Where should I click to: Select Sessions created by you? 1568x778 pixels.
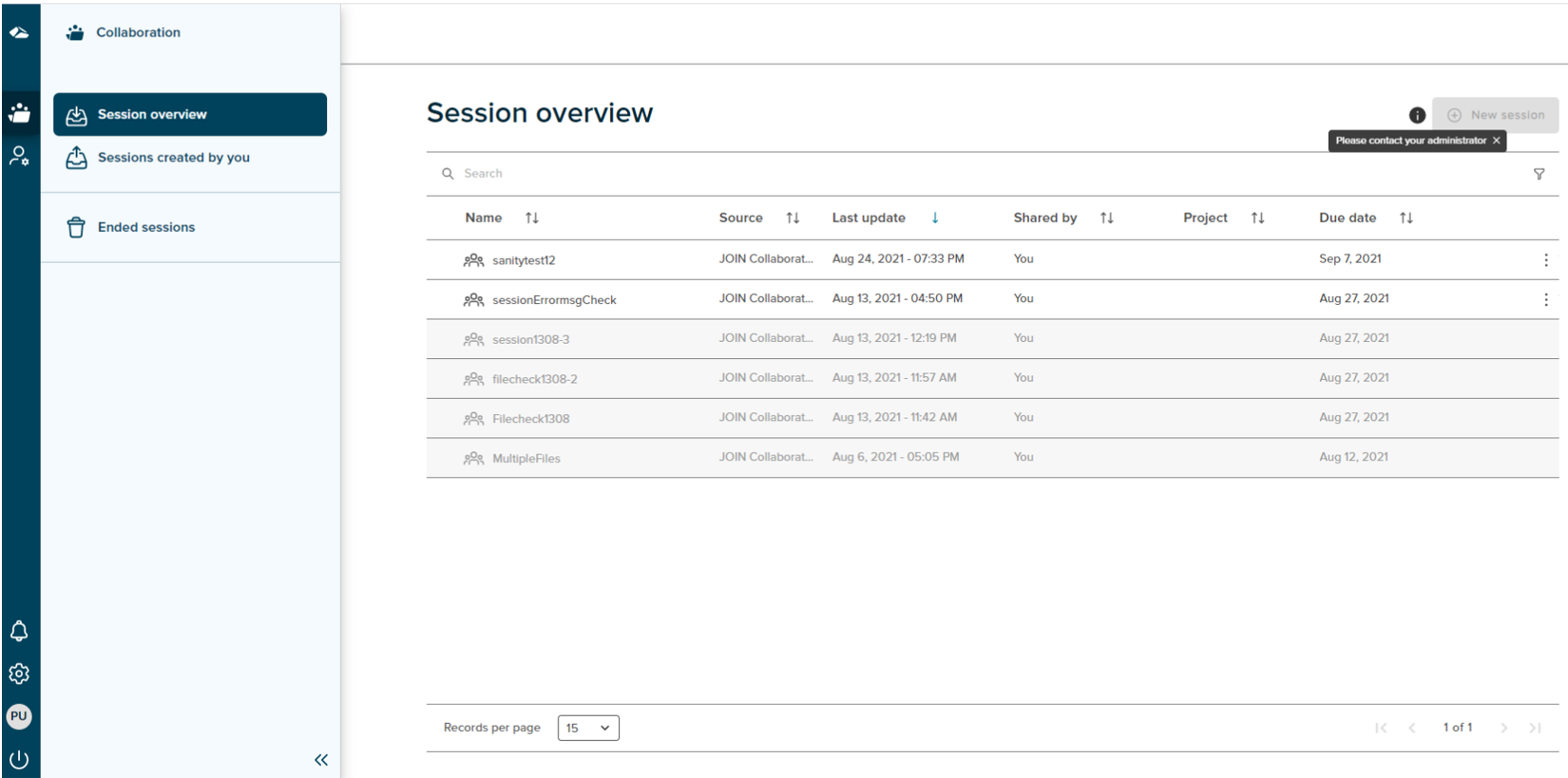point(173,158)
